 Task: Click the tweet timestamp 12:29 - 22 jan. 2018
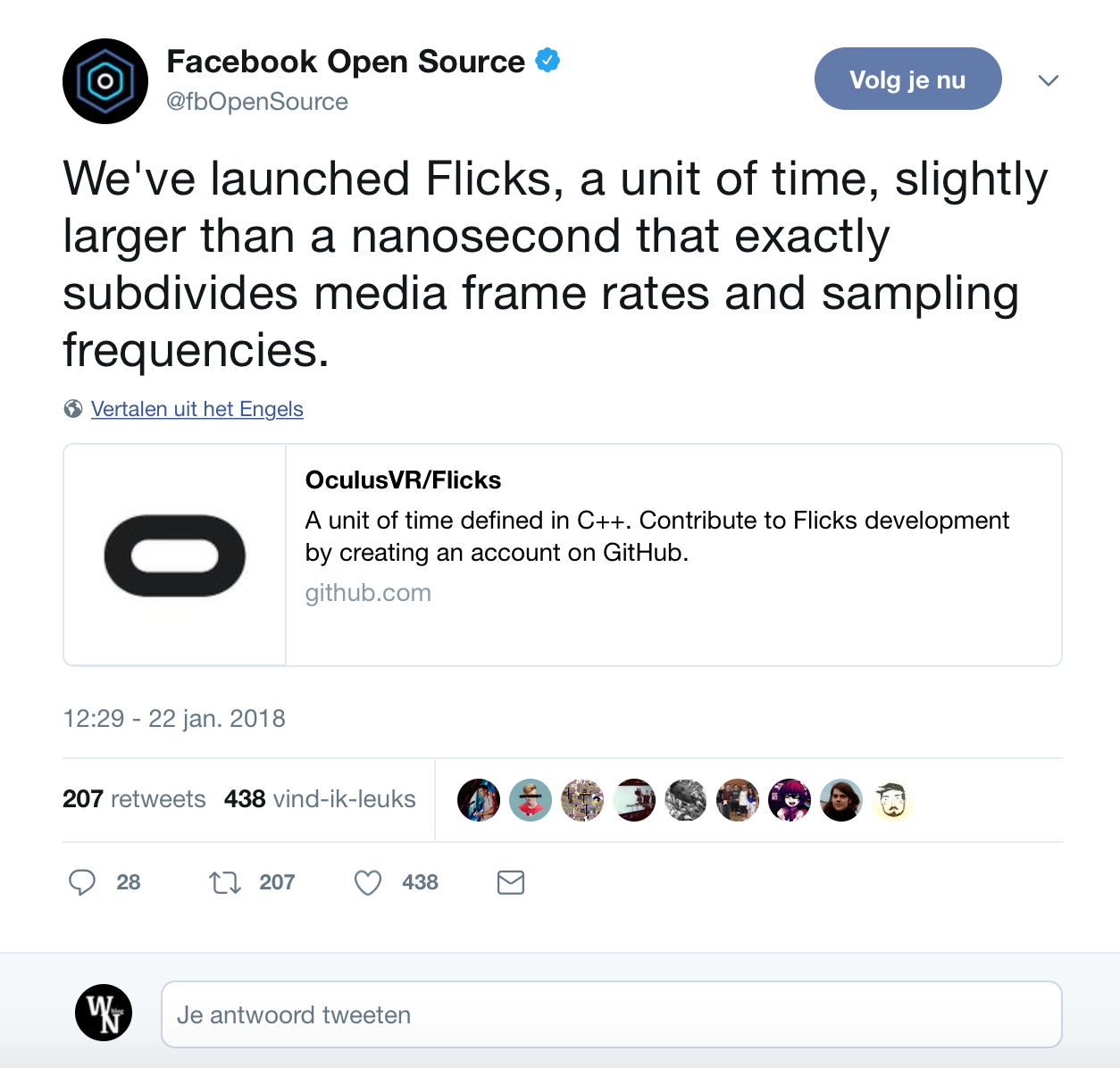tap(174, 719)
